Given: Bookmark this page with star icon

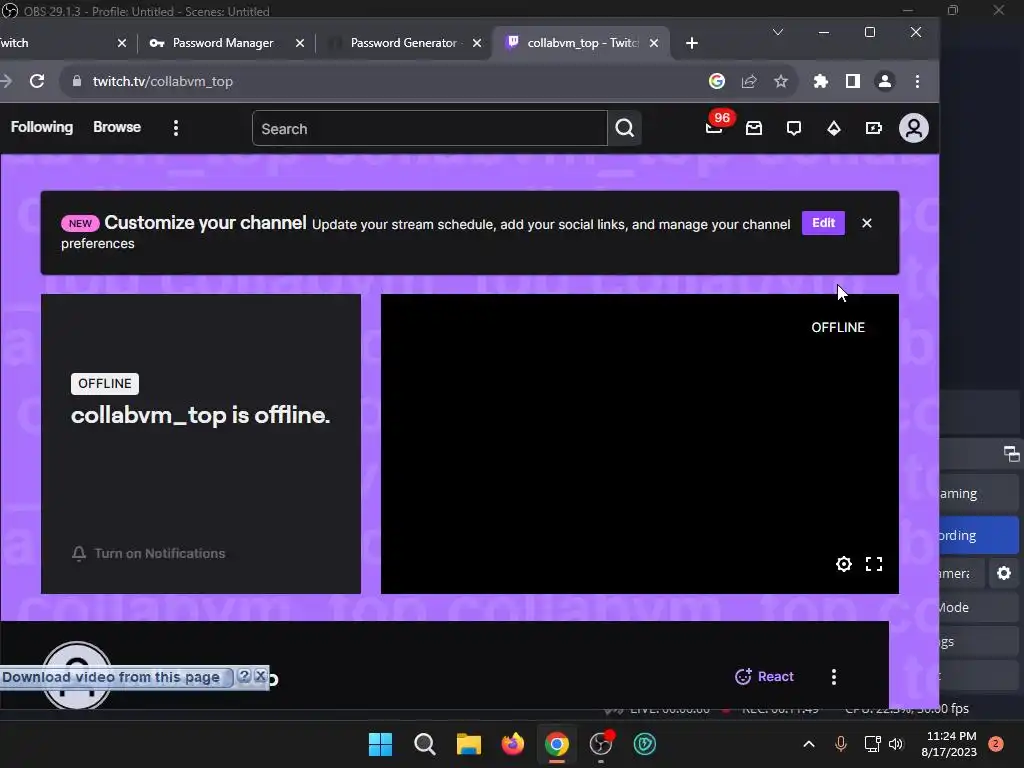Looking at the screenshot, I should coord(781,81).
